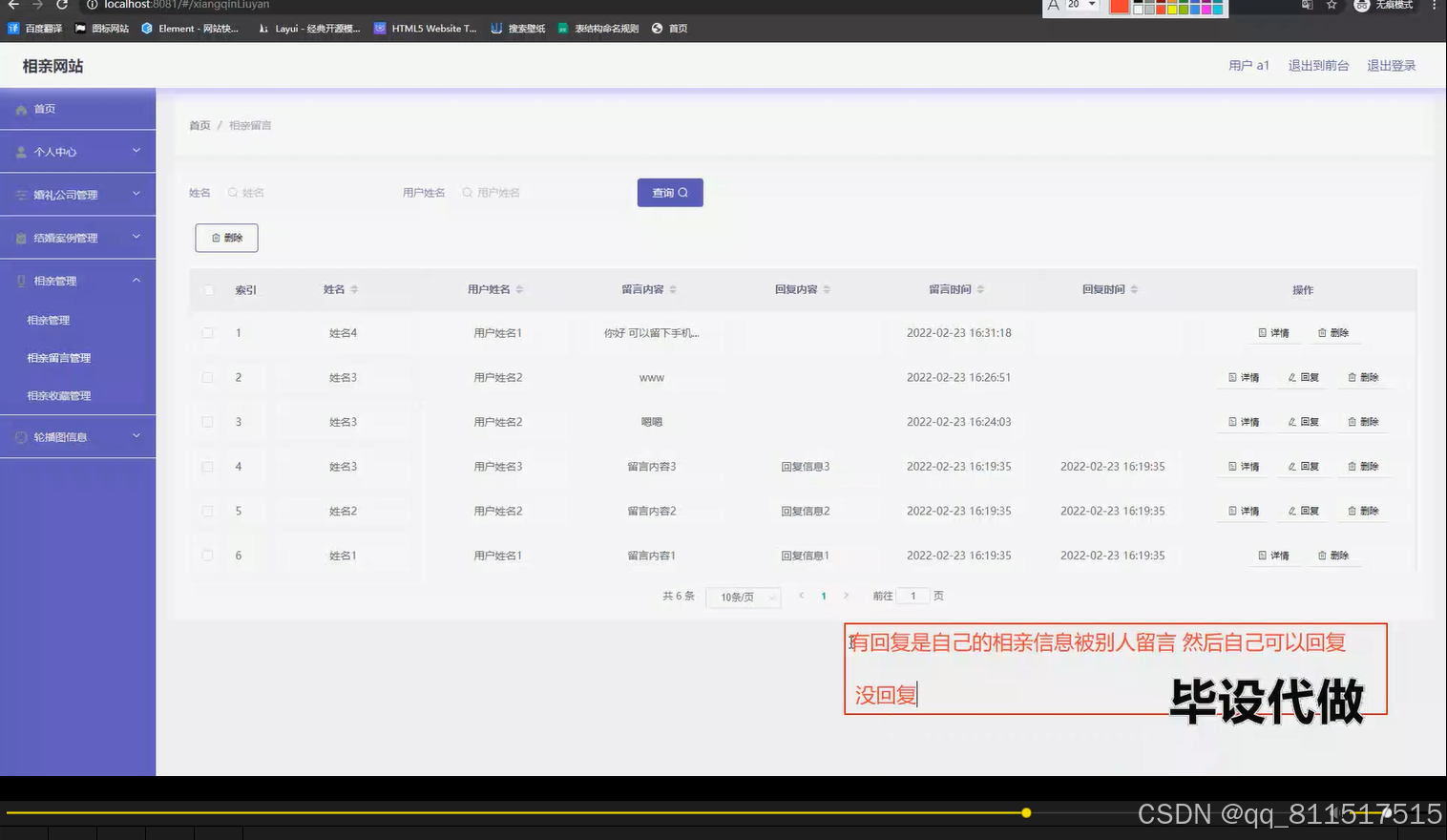Collapse the 相亲管理 sidebar group
This screenshot has height=840, width=1447.
click(x=77, y=281)
